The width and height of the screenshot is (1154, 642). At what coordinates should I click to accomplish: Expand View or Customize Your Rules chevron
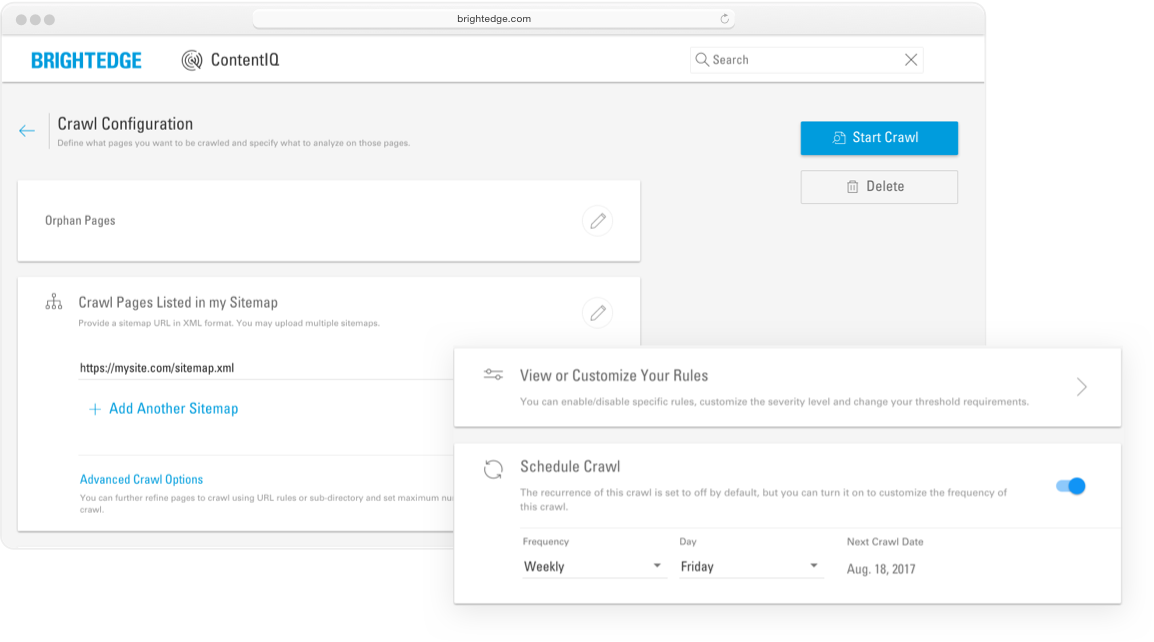pos(1081,387)
